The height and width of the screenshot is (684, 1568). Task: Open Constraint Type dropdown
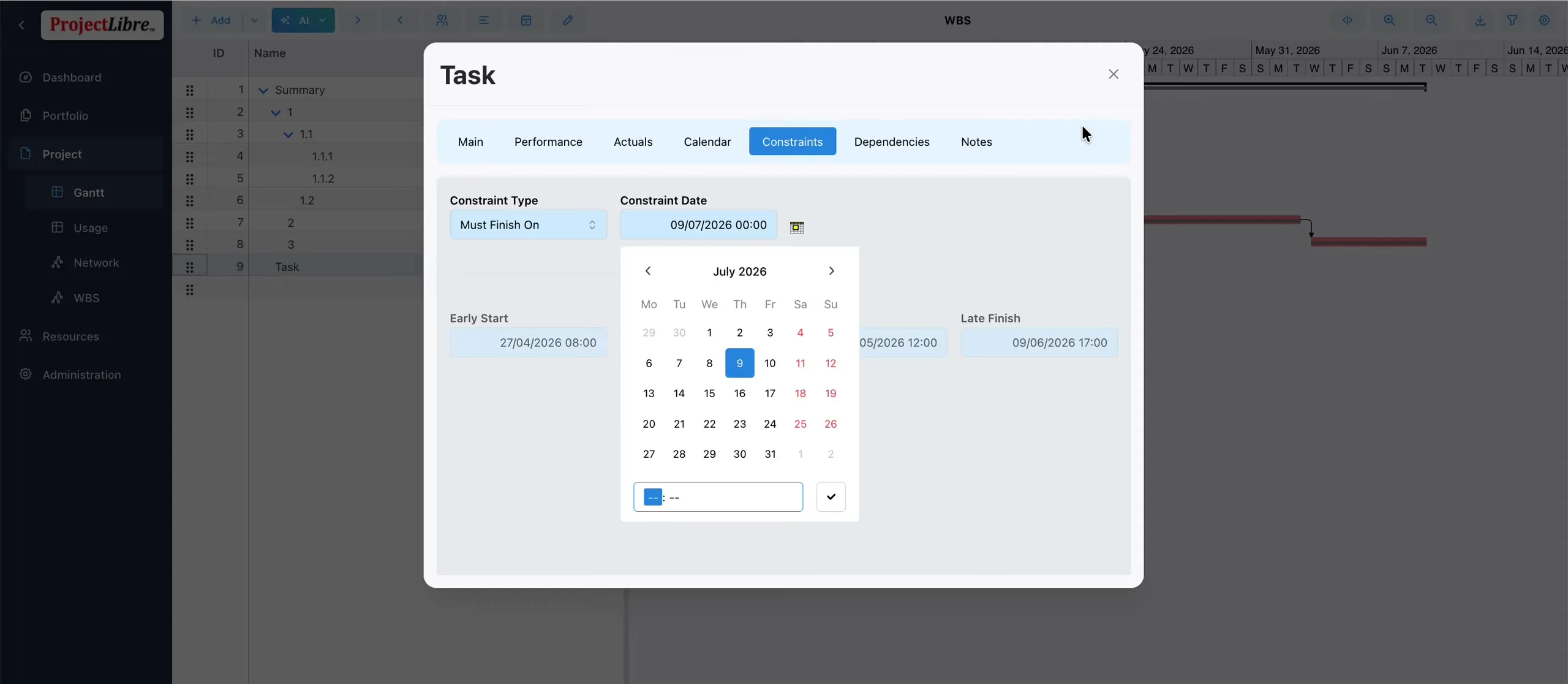(528, 225)
